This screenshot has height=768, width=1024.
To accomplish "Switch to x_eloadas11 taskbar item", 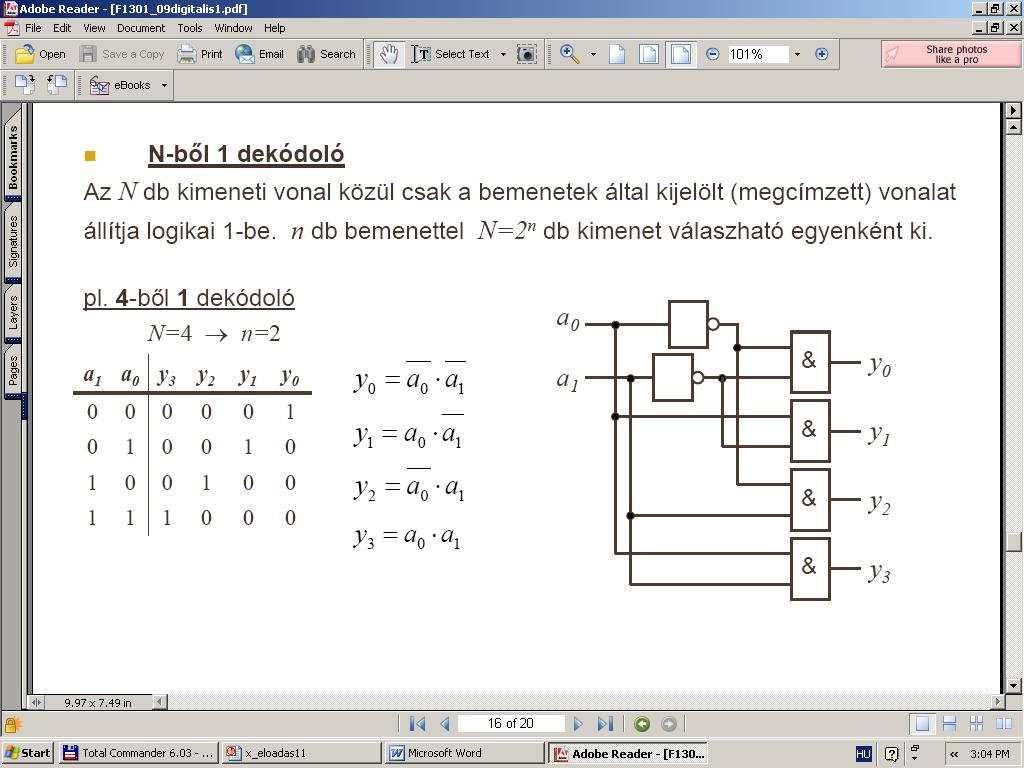I will pyautogui.click(x=300, y=753).
